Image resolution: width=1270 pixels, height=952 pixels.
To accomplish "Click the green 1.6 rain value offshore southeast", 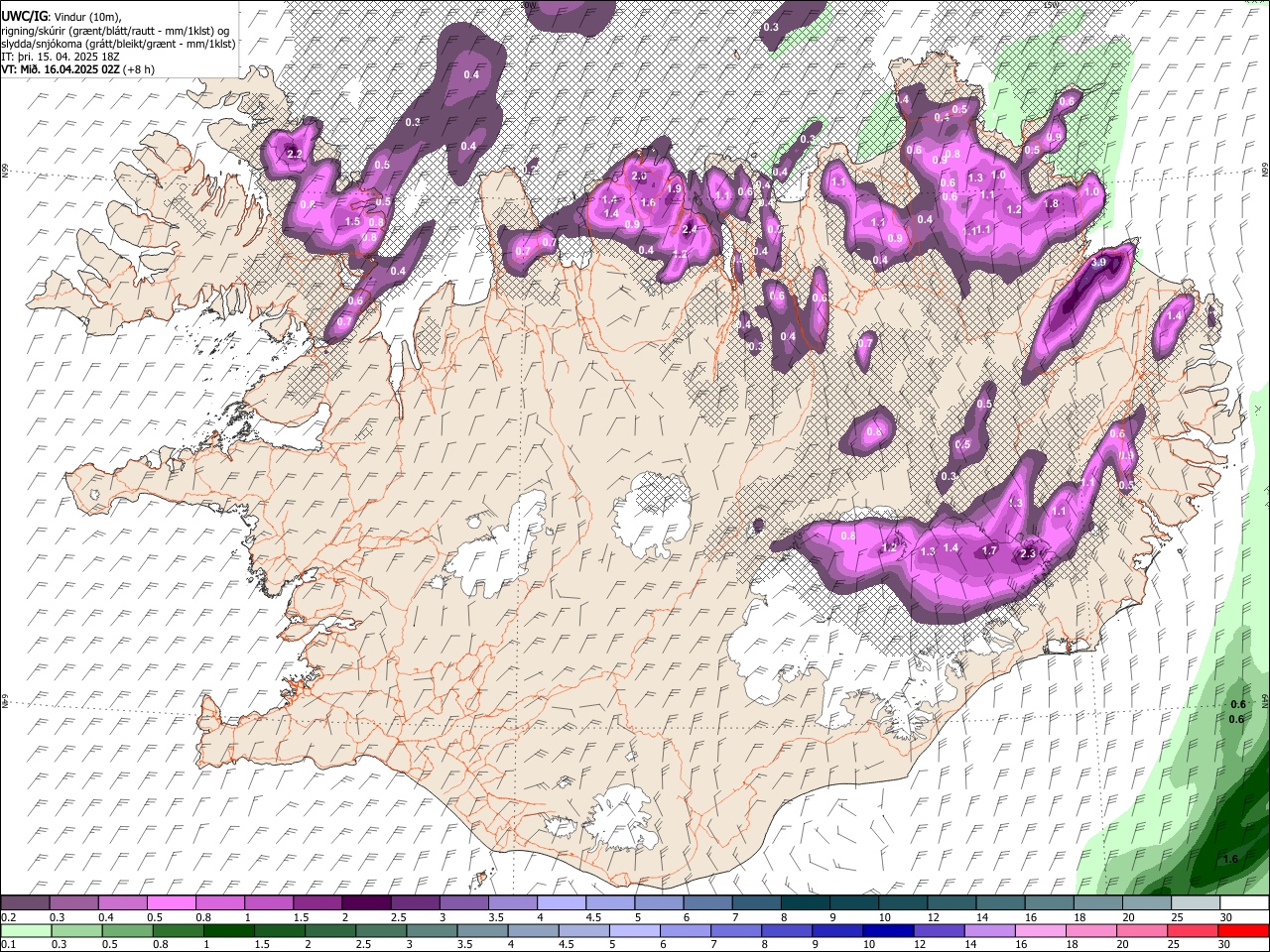I will pyautogui.click(x=1230, y=859).
